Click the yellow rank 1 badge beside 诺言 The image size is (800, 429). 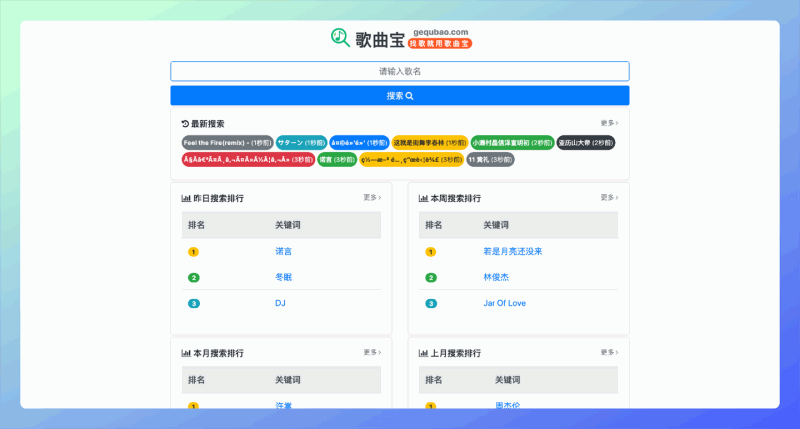coord(193,252)
